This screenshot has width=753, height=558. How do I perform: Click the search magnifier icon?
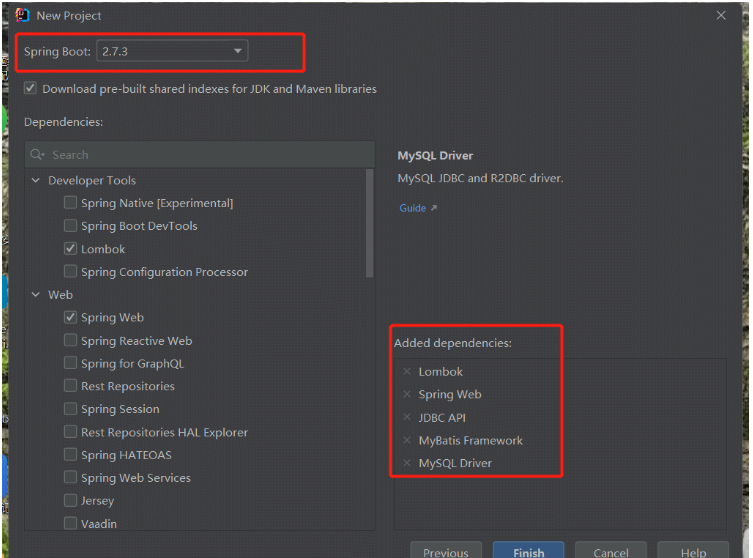(x=37, y=155)
